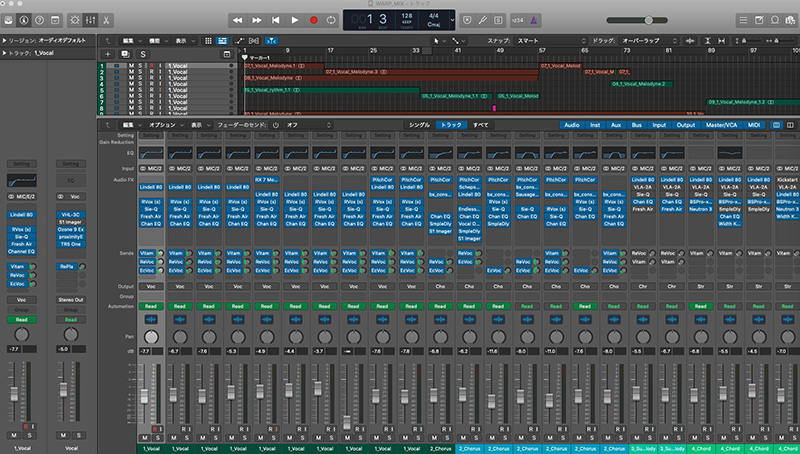
Task: Click the Fast Forward transport button
Action: pos(257,20)
